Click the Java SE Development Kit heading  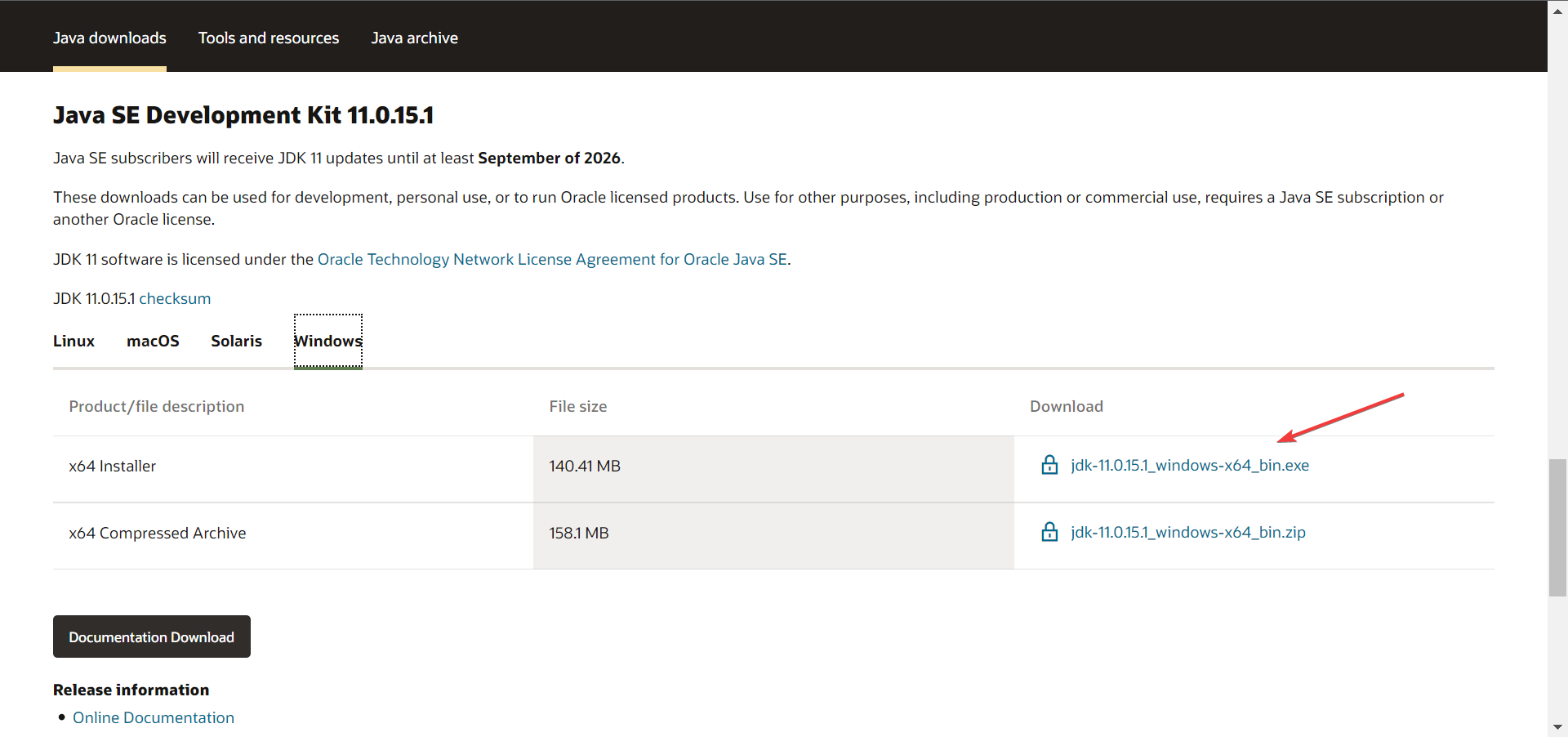click(x=243, y=115)
